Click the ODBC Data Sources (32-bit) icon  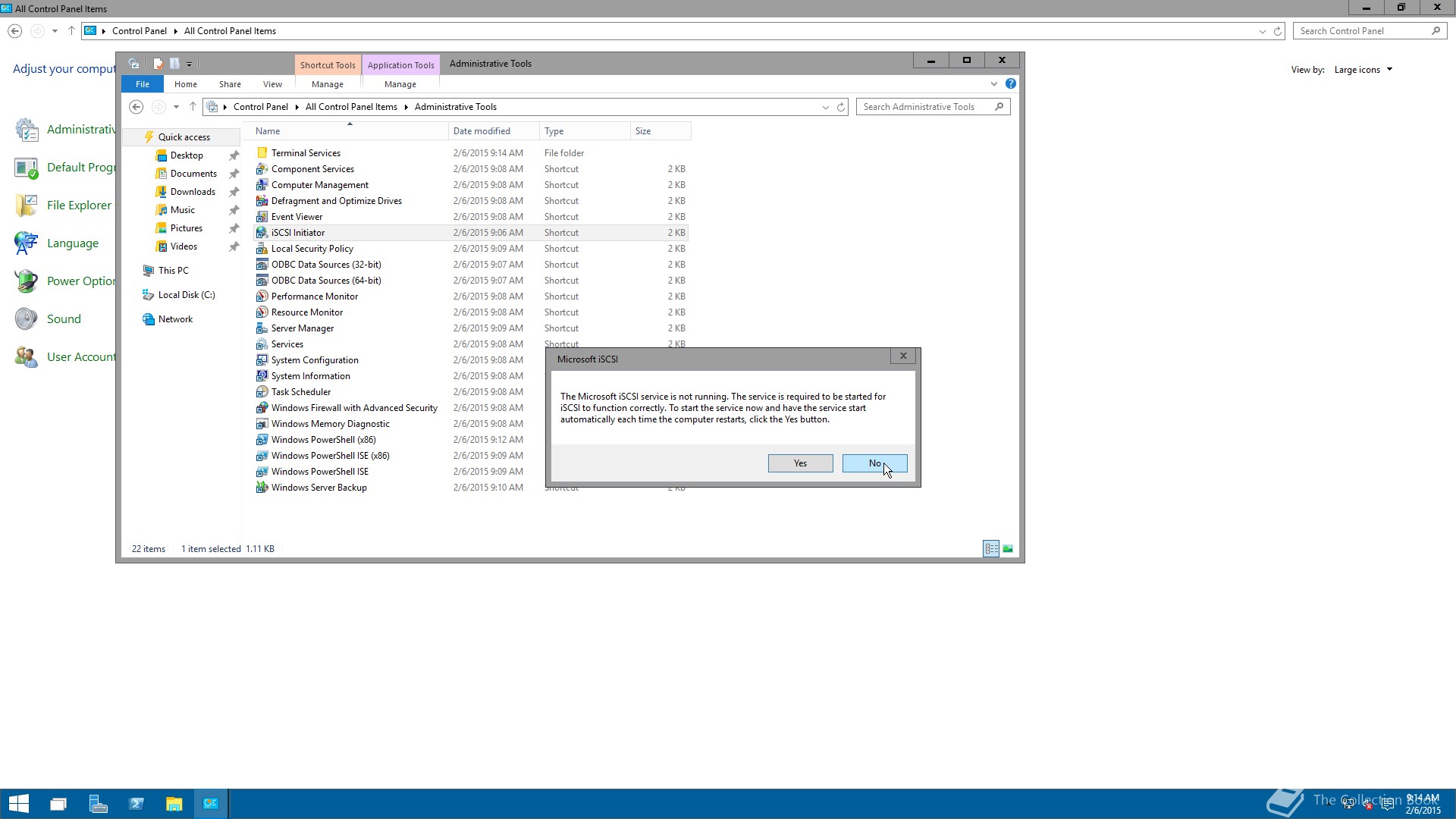pos(262,265)
